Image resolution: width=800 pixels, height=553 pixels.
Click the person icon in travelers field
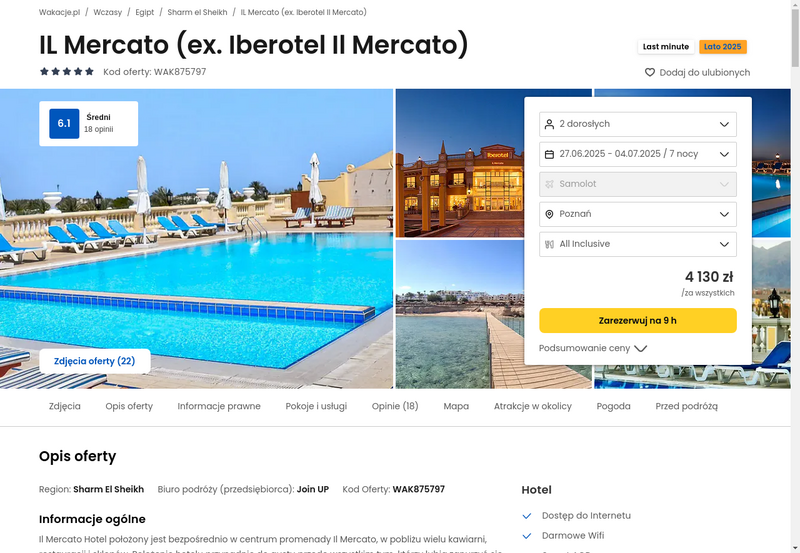[x=549, y=124]
